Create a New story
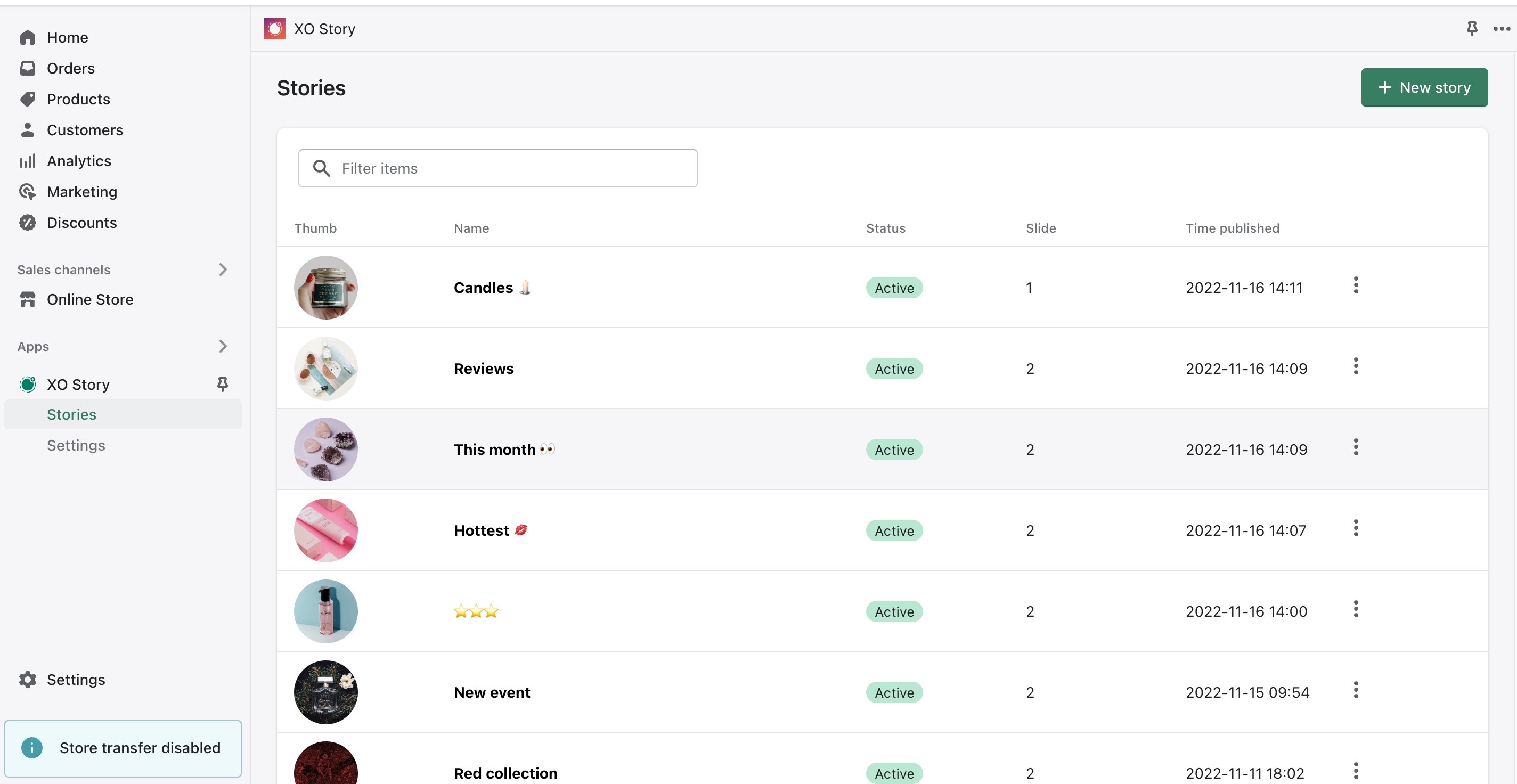 click(1424, 87)
